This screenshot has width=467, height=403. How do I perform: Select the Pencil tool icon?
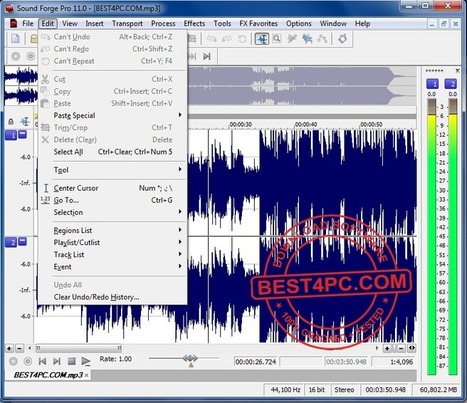pyautogui.click(x=292, y=39)
